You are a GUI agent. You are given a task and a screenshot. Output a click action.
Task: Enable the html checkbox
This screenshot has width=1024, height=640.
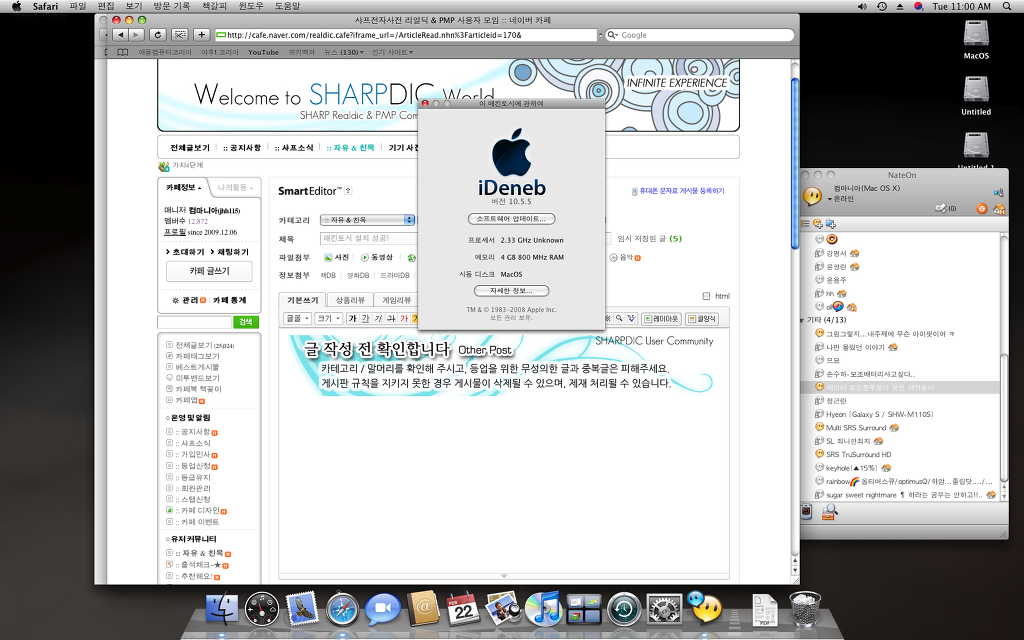(706, 296)
